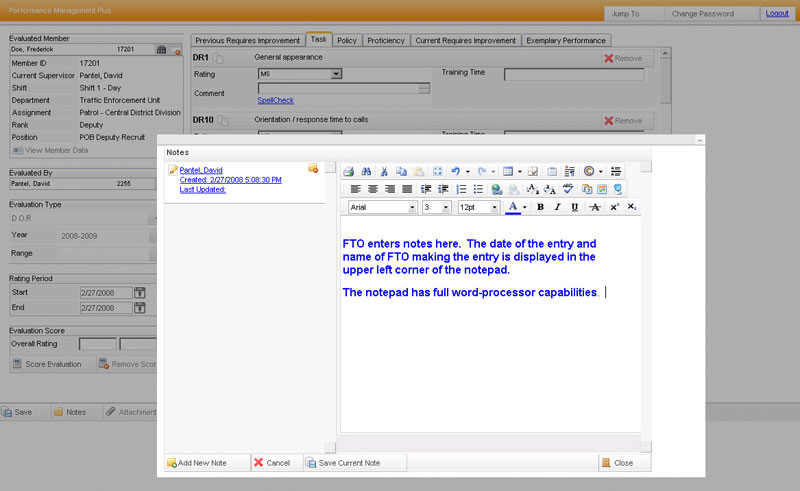Open the font color picker
Viewport: 800px width, 491px height.
coord(524,207)
